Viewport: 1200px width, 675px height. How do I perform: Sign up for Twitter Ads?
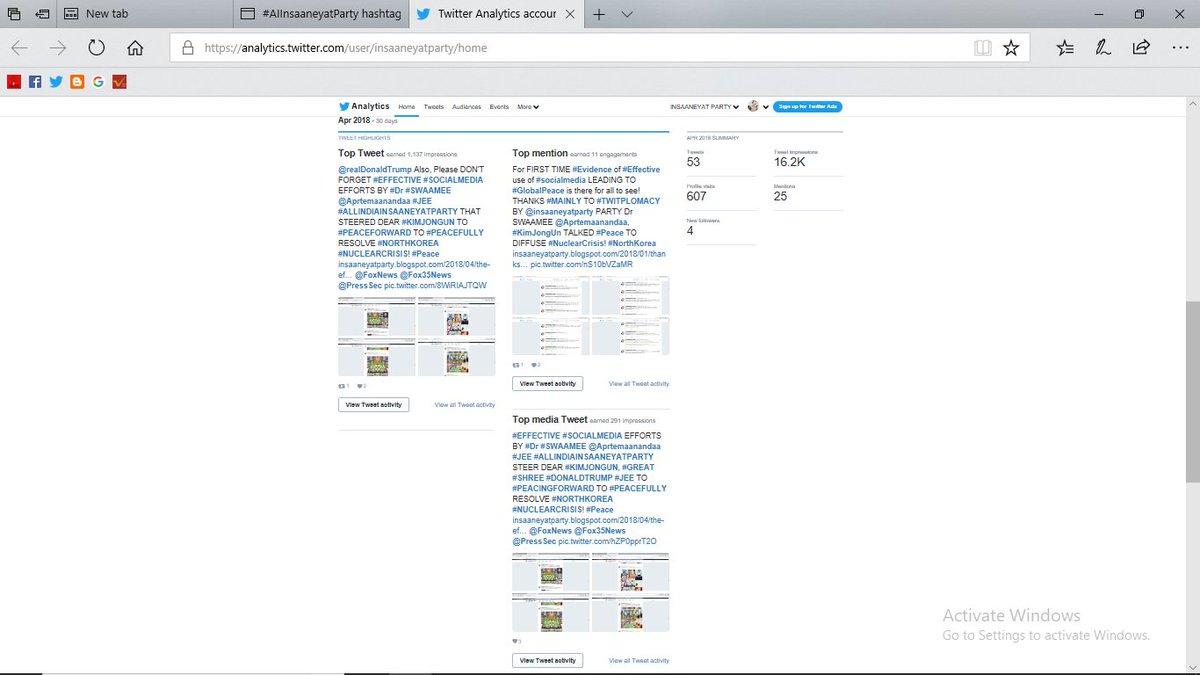pyautogui.click(x=808, y=106)
